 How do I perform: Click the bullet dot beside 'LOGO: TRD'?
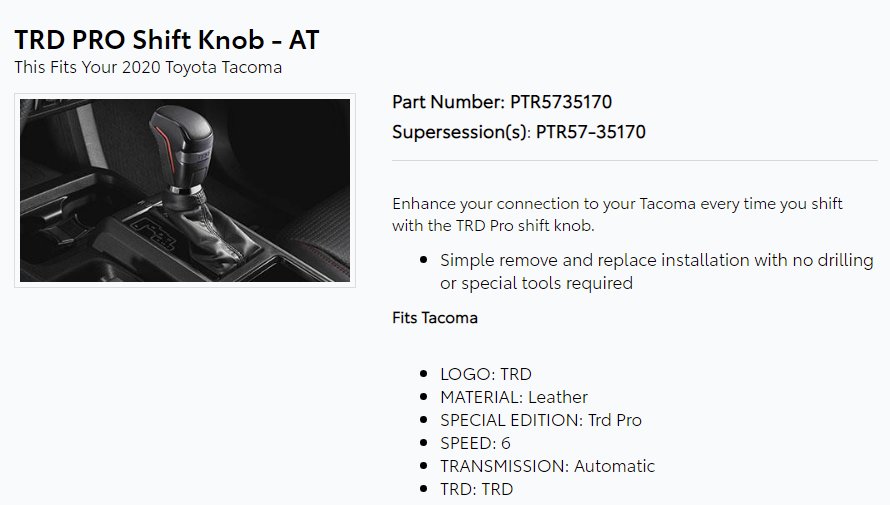pos(423,374)
